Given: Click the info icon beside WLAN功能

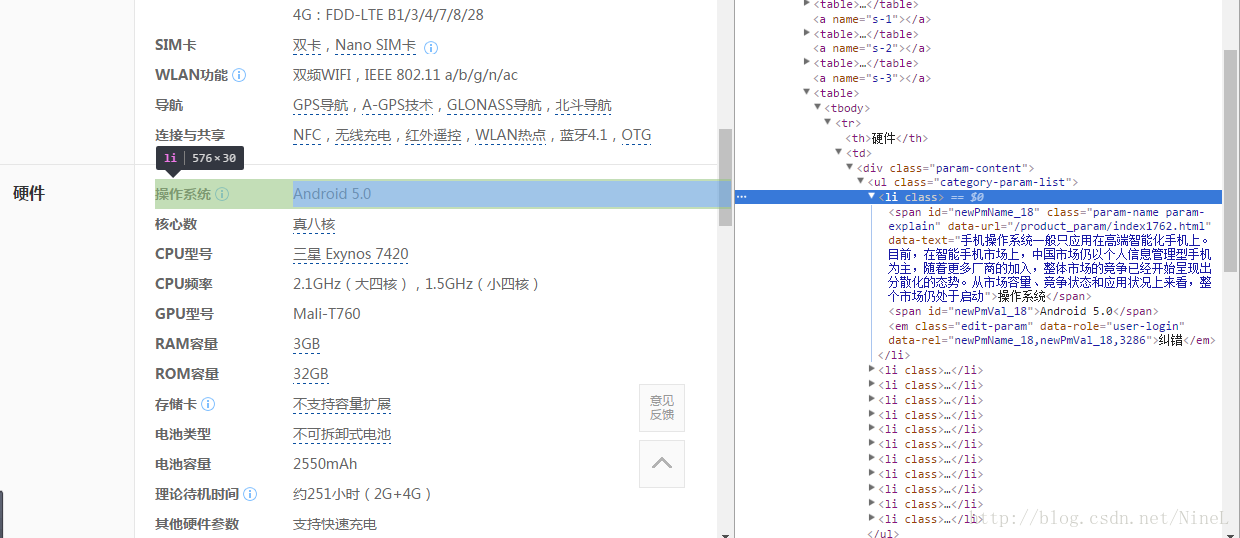Looking at the screenshot, I should click(x=239, y=75).
